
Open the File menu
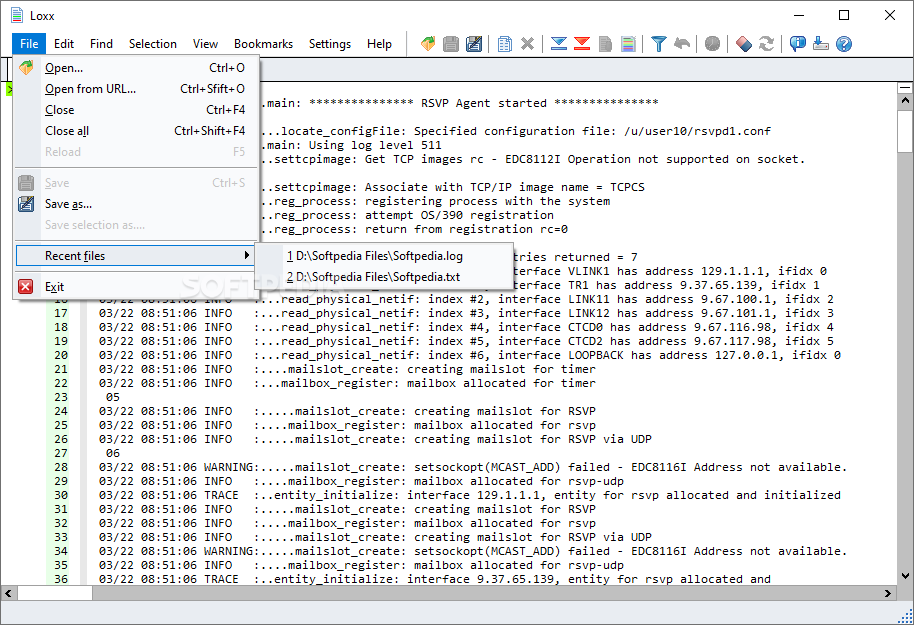pos(29,44)
